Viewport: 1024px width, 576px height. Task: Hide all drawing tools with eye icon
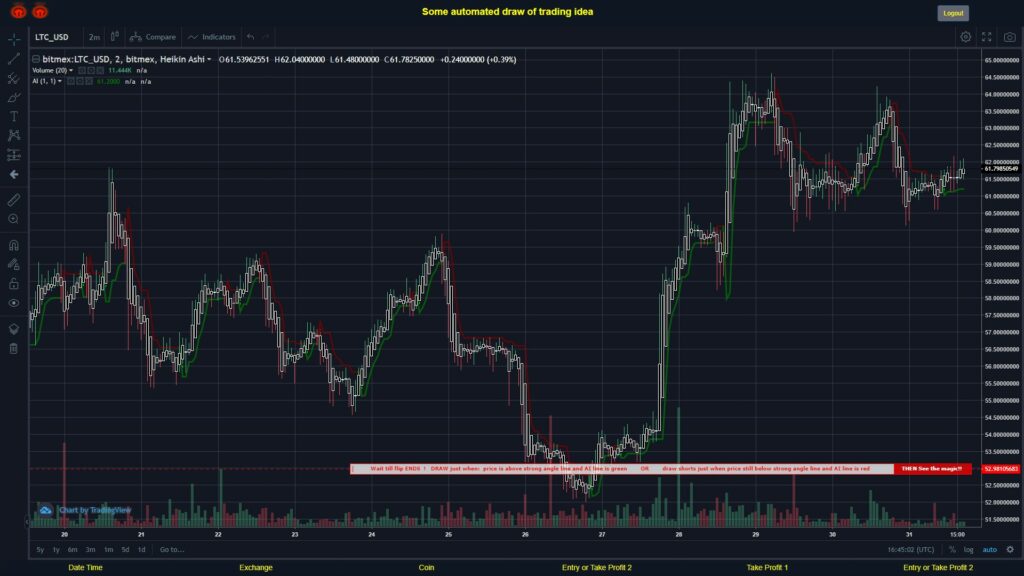tap(14, 303)
